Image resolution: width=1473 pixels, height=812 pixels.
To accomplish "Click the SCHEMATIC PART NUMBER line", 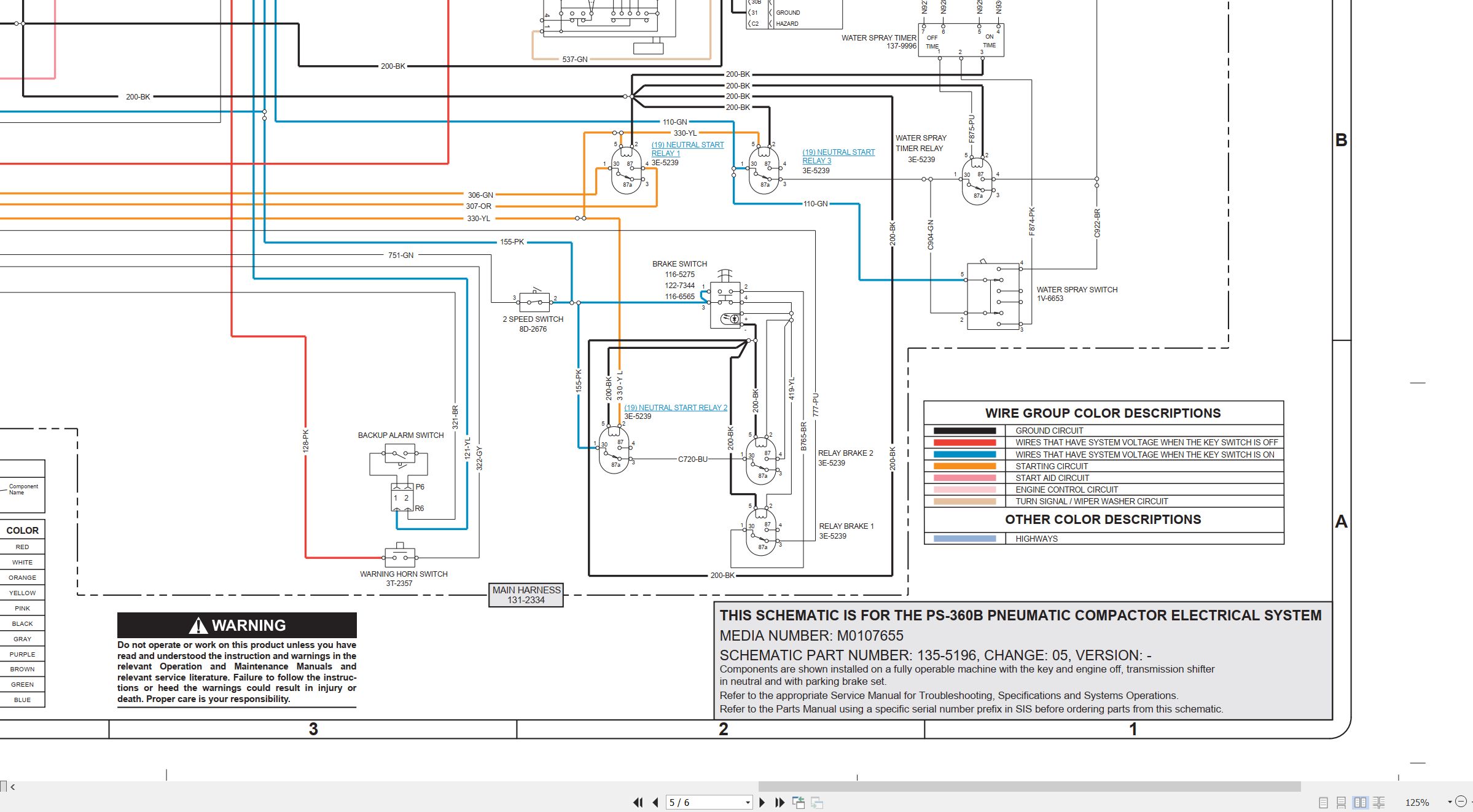I will pyautogui.click(x=936, y=655).
